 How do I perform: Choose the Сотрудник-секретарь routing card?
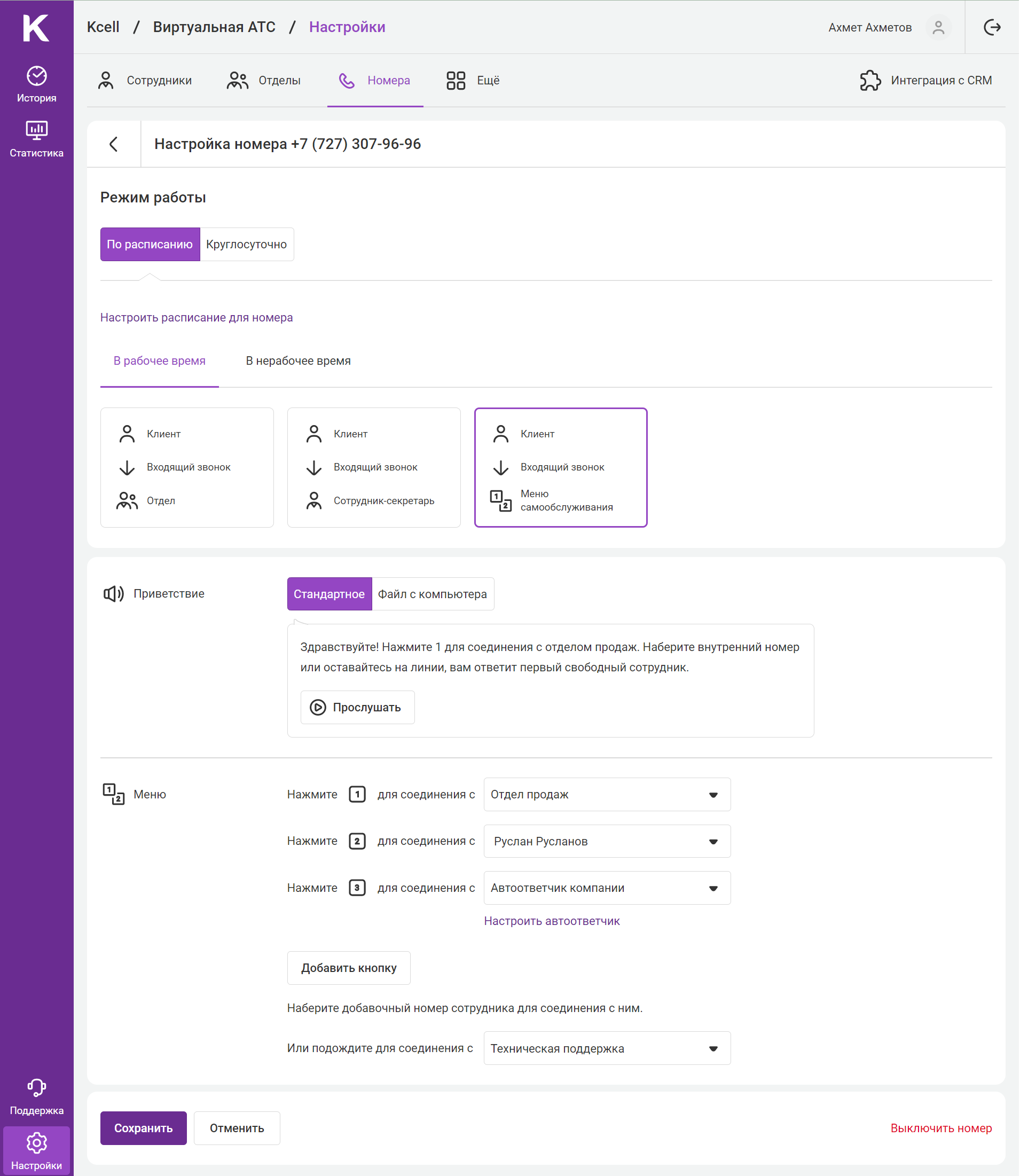pyautogui.click(x=373, y=467)
